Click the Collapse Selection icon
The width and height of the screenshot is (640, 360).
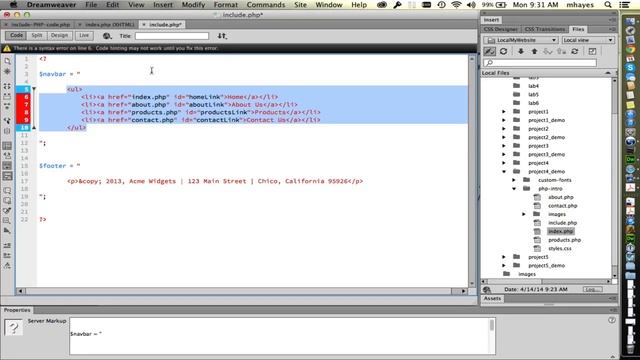(x=7, y=96)
